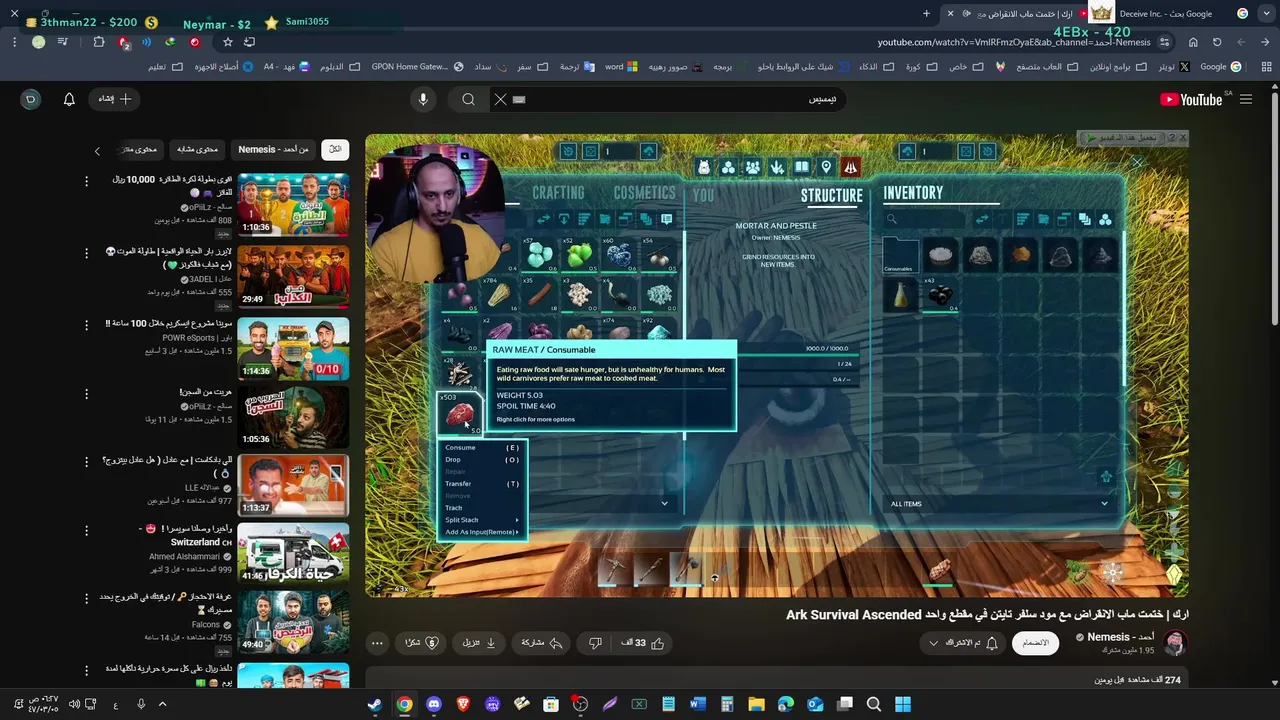
Task: Open Discord from the taskbar
Action: (433, 704)
